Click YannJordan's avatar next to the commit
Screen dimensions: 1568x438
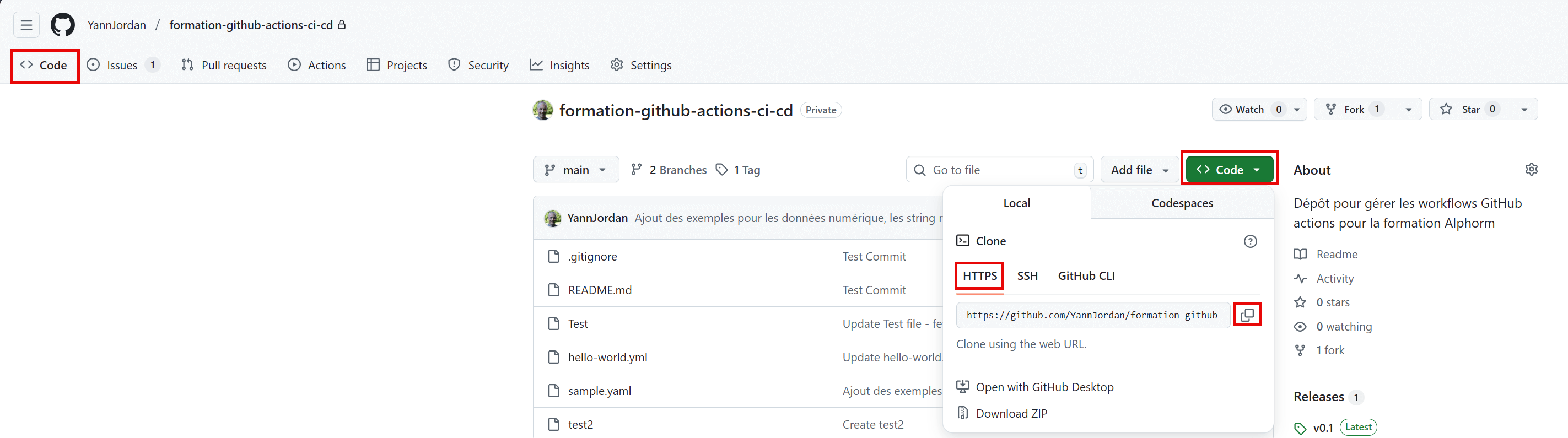click(553, 218)
